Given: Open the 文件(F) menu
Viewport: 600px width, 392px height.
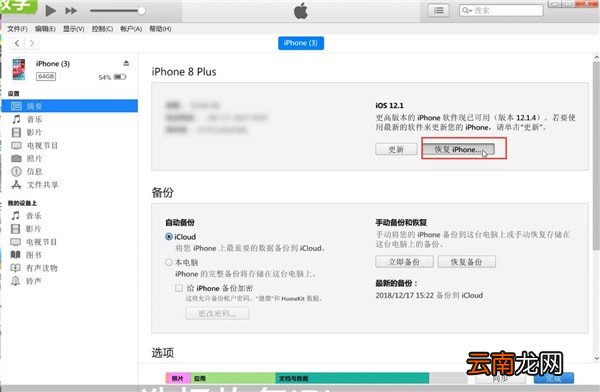Looking at the screenshot, I should pyautogui.click(x=17, y=29).
